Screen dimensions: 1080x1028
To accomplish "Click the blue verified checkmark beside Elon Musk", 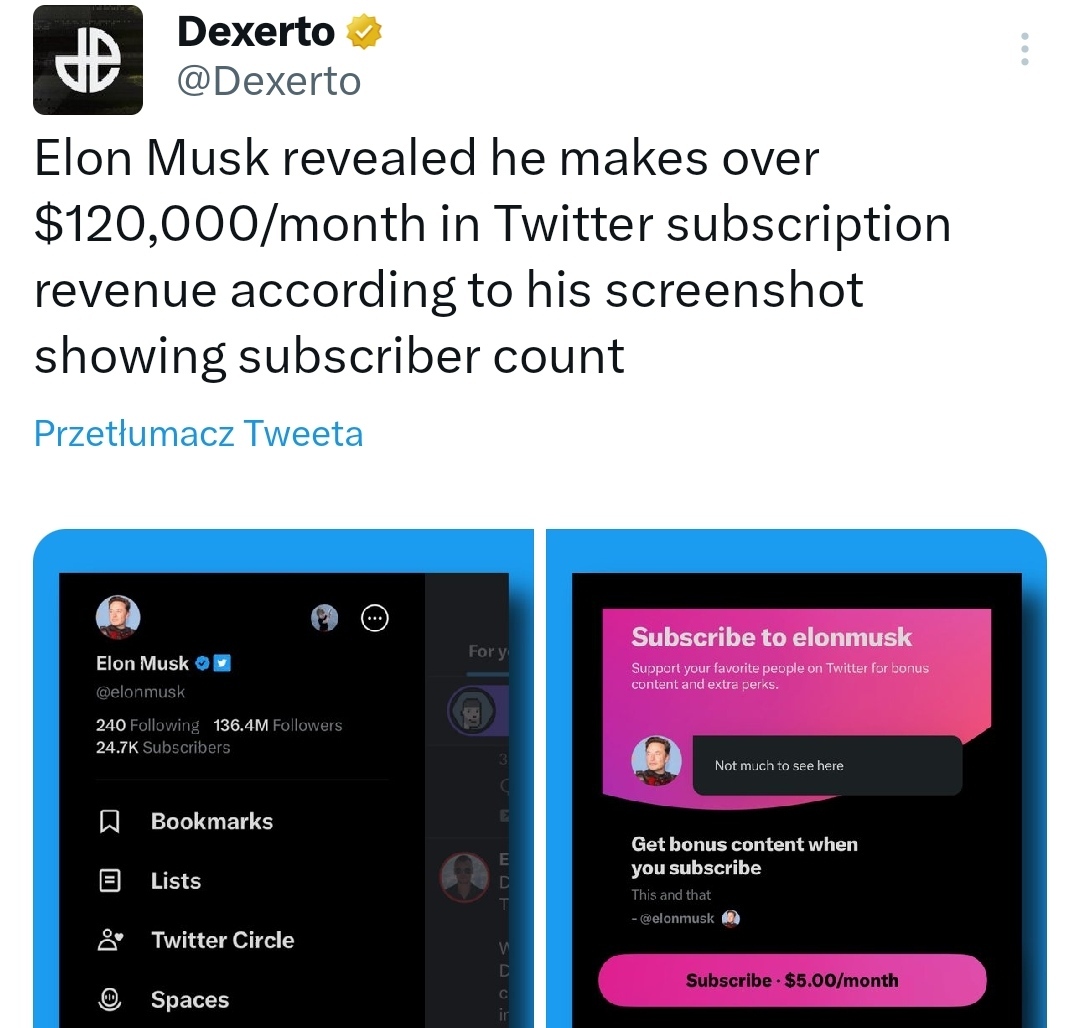I will coord(202,663).
